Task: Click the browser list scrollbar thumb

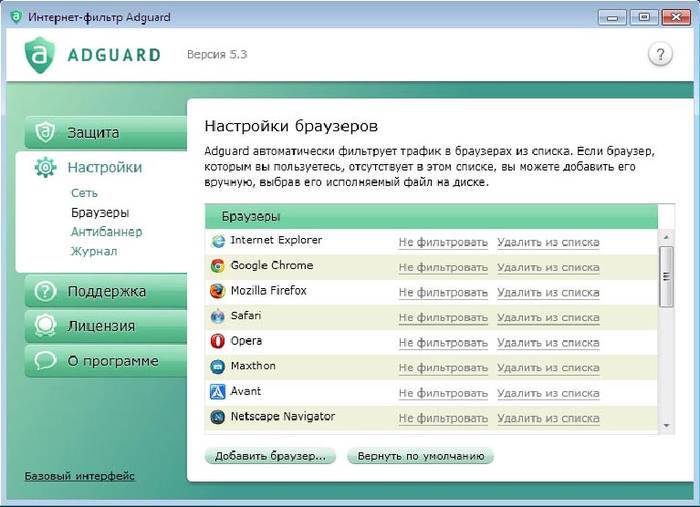Action: (x=666, y=276)
